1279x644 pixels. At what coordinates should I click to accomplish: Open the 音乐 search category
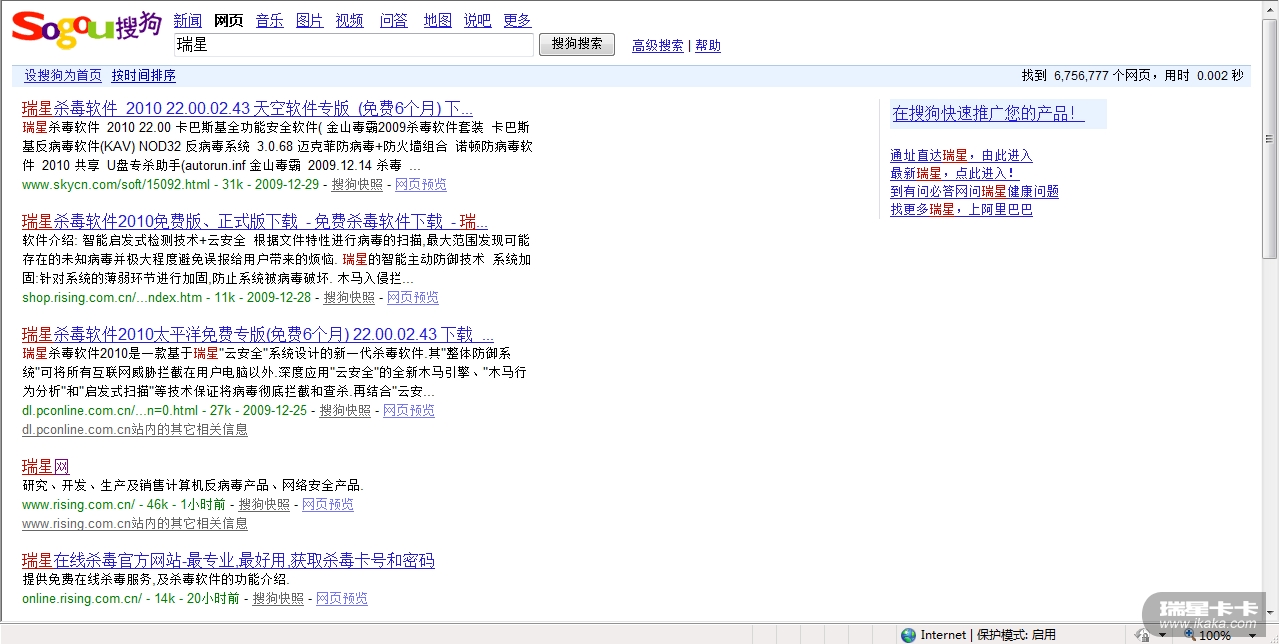[269, 20]
